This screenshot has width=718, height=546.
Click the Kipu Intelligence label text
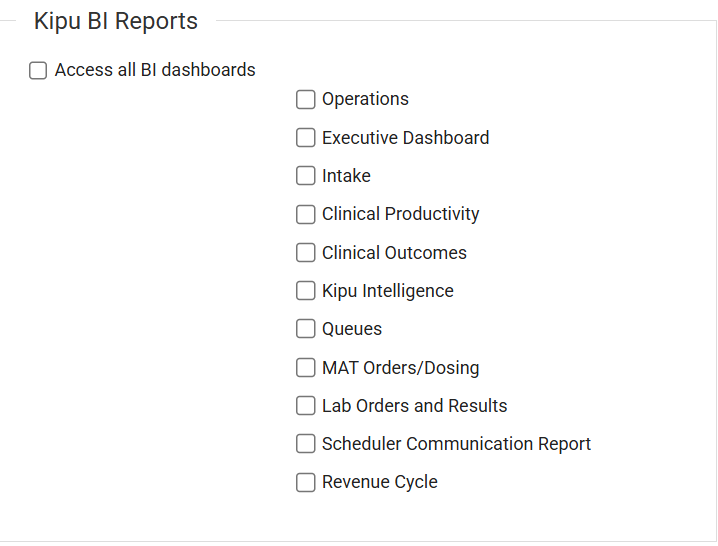(387, 291)
